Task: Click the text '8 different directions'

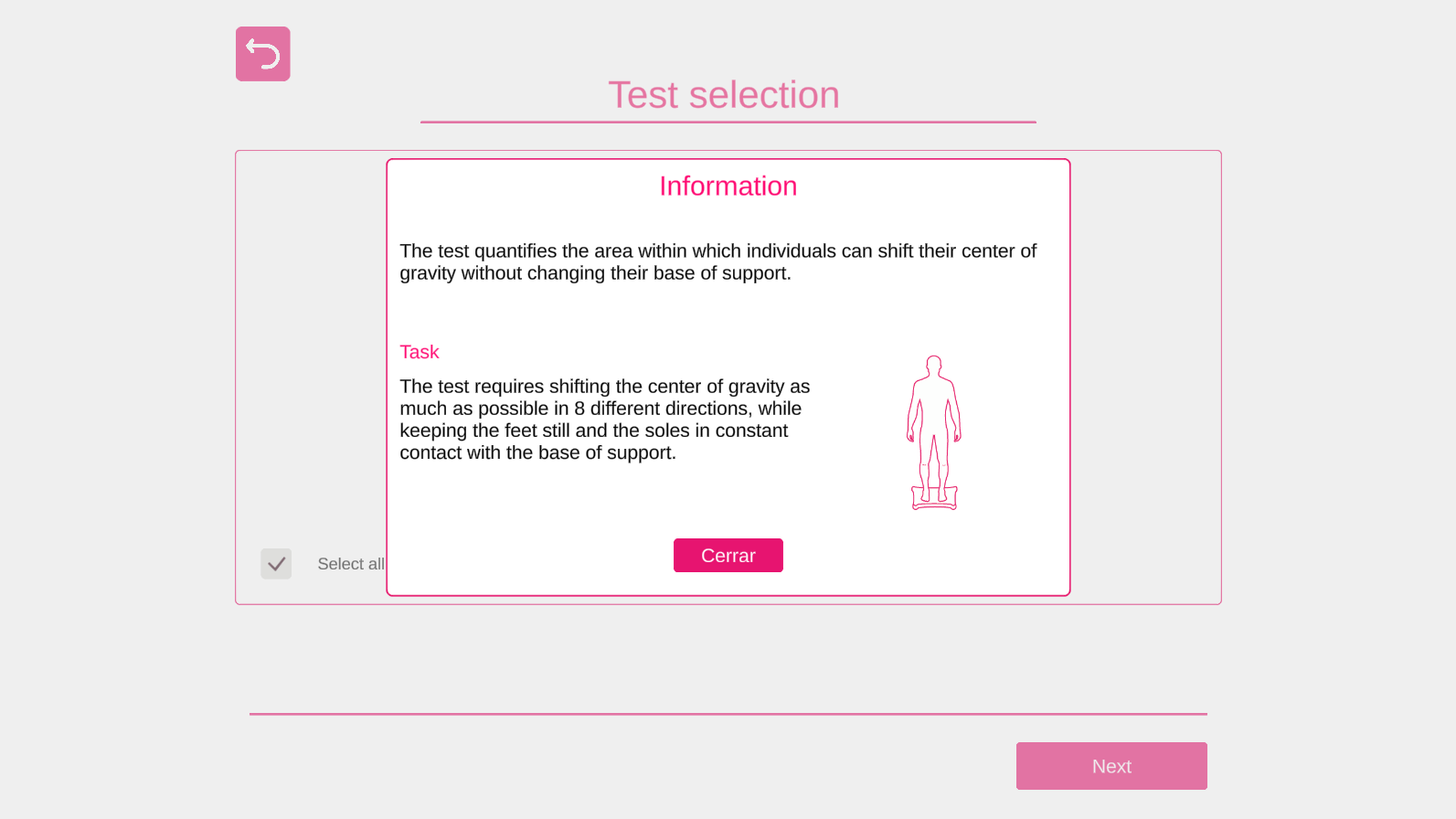Action: click(x=660, y=409)
